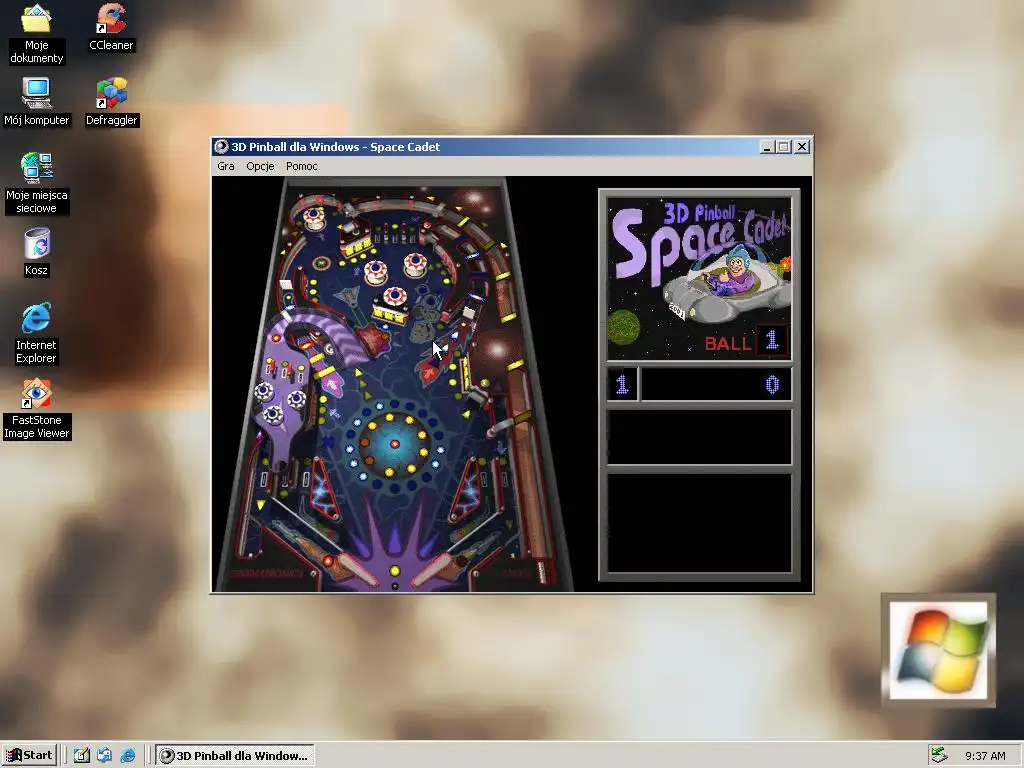
Task: Click the blue center wormhole circle
Action: pyautogui.click(x=394, y=444)
